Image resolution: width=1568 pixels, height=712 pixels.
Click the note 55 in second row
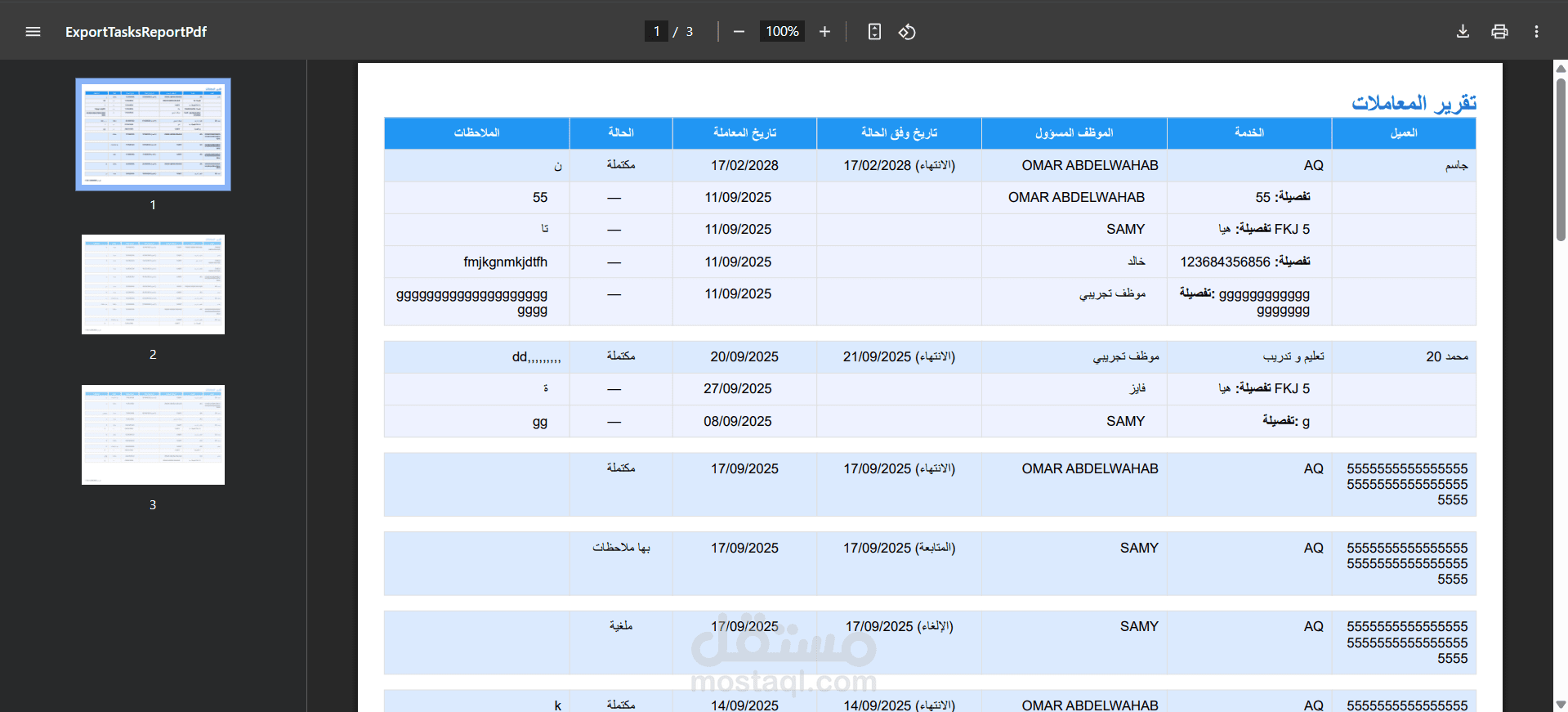click(540, 197)
